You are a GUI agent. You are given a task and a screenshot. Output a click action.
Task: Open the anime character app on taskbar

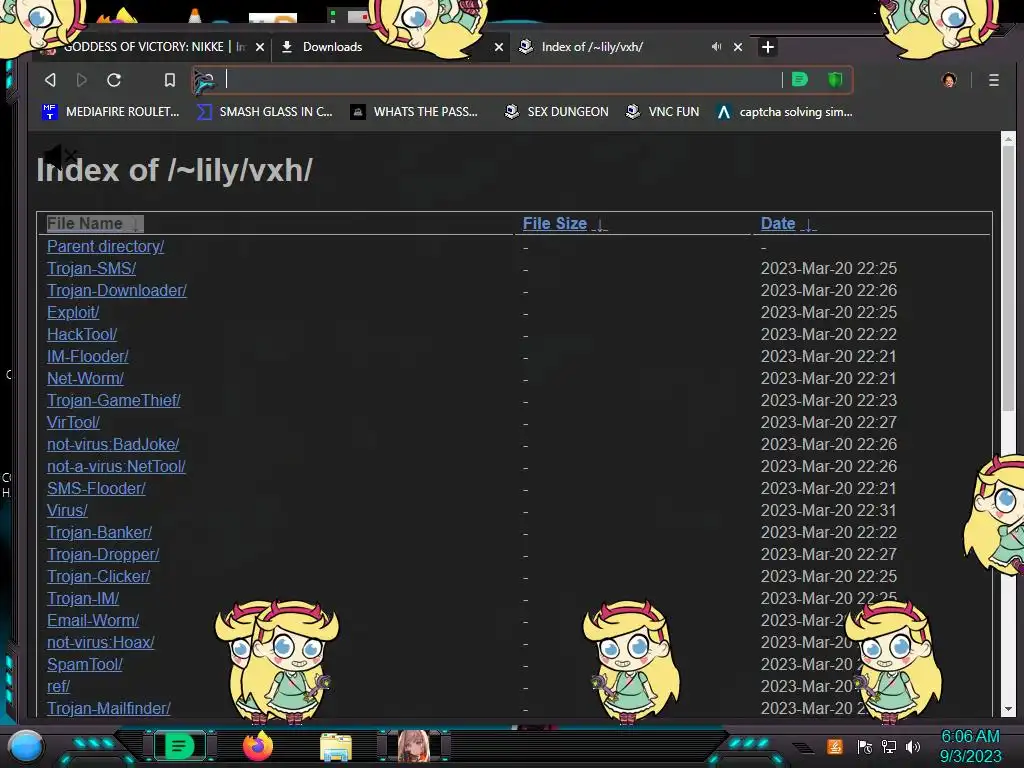click(x=414, y=746)
